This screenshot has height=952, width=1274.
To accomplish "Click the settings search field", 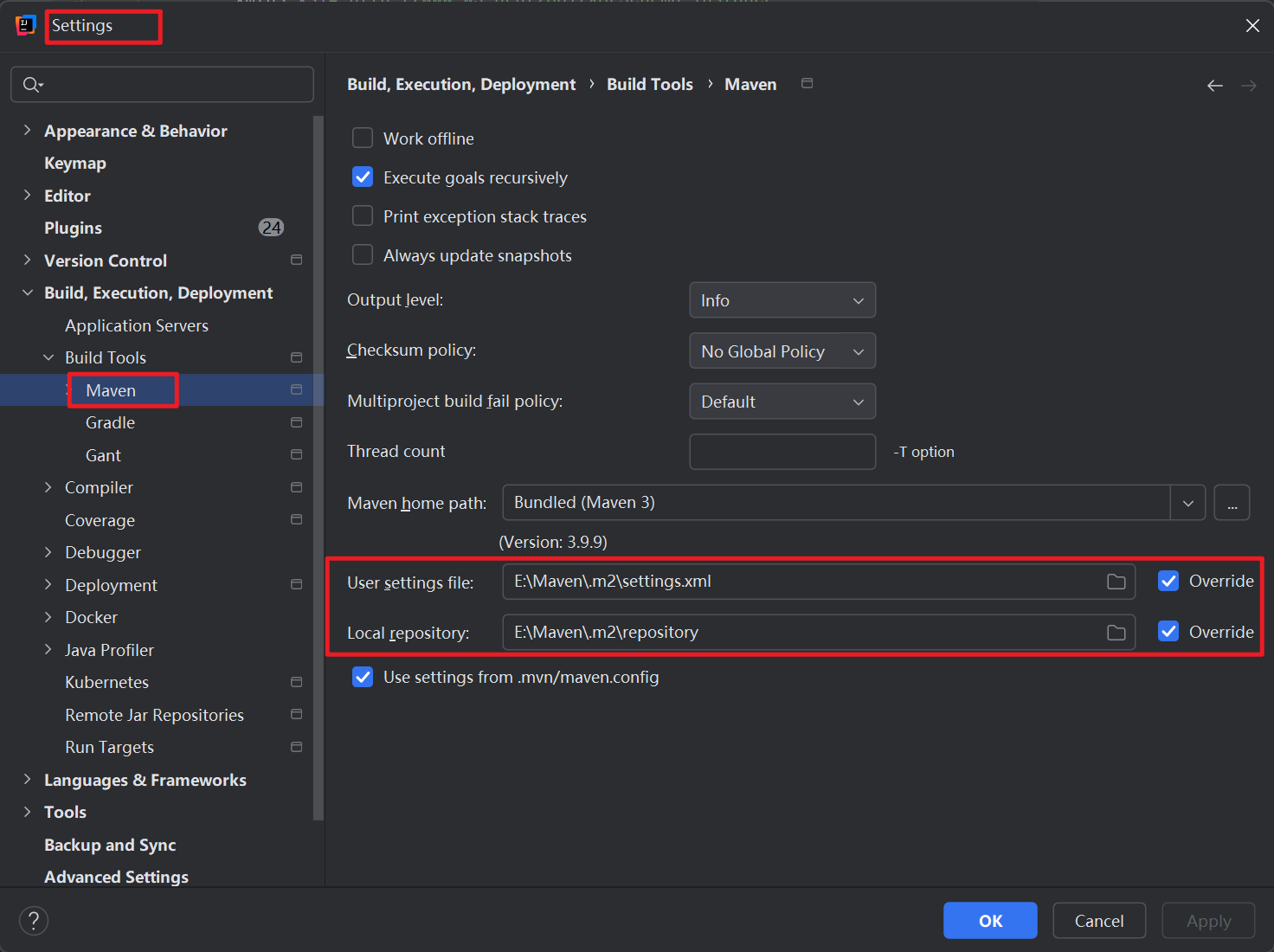I will pos(162,84).
